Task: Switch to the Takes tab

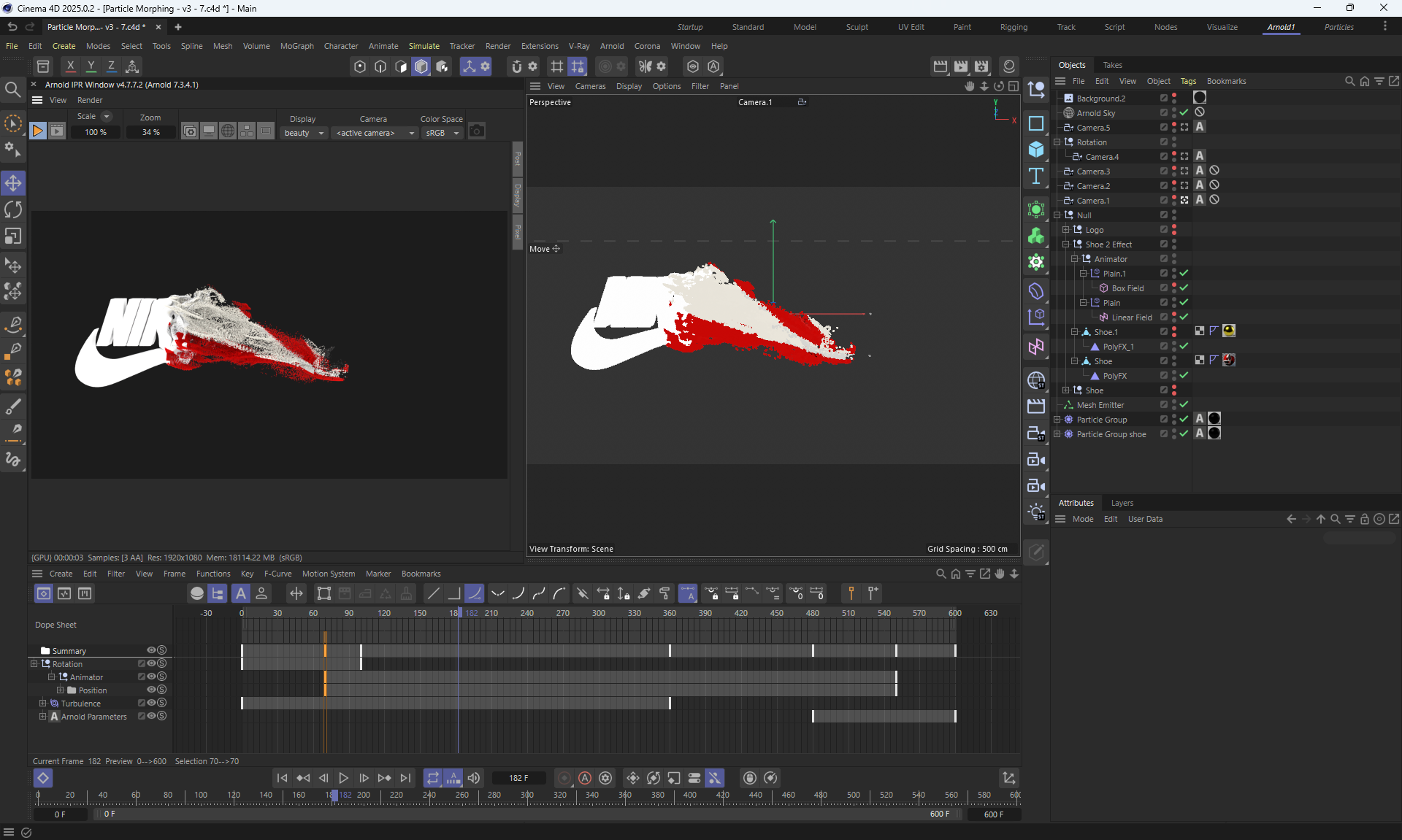Action: tap(1112, 65)
